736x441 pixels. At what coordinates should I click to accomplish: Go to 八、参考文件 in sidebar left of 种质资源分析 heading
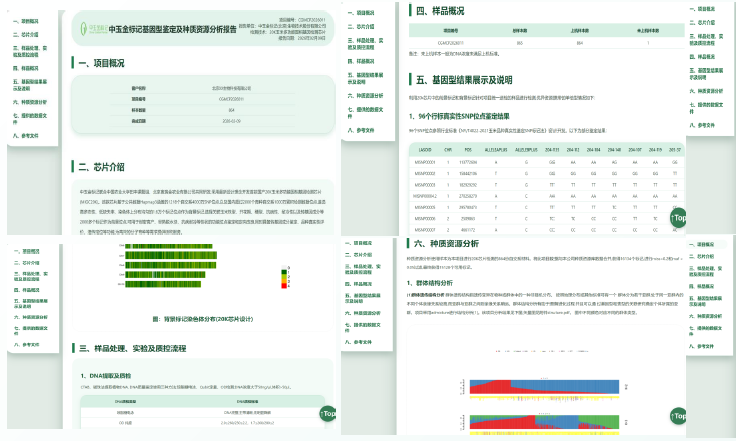click(359, 342)
